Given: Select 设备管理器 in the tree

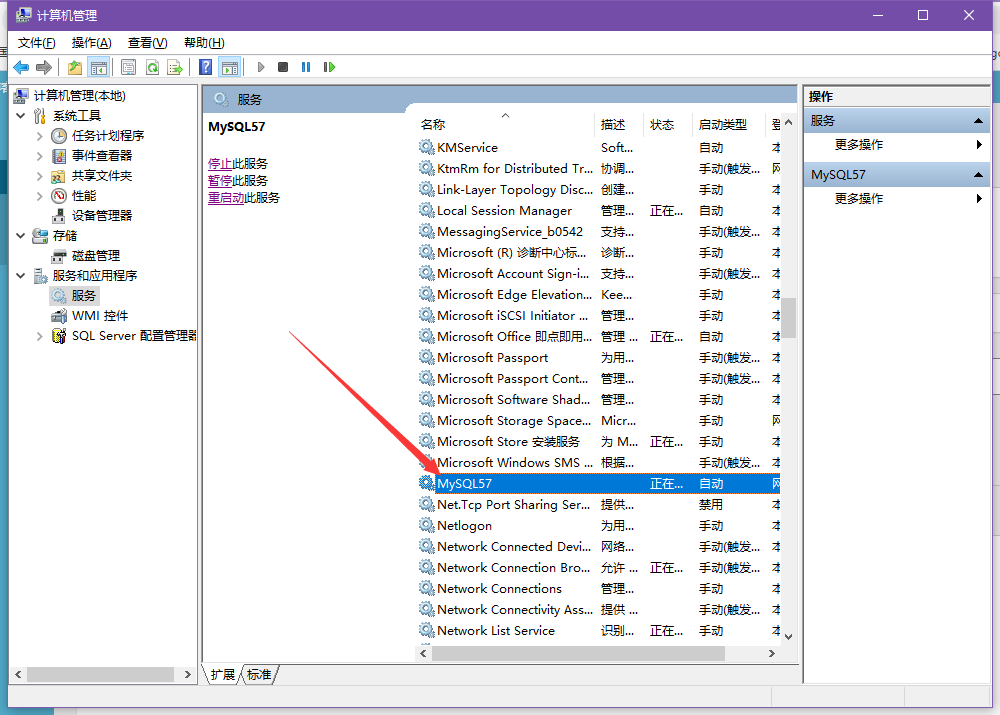Looking at the screenshot, I should click(101, 215).
